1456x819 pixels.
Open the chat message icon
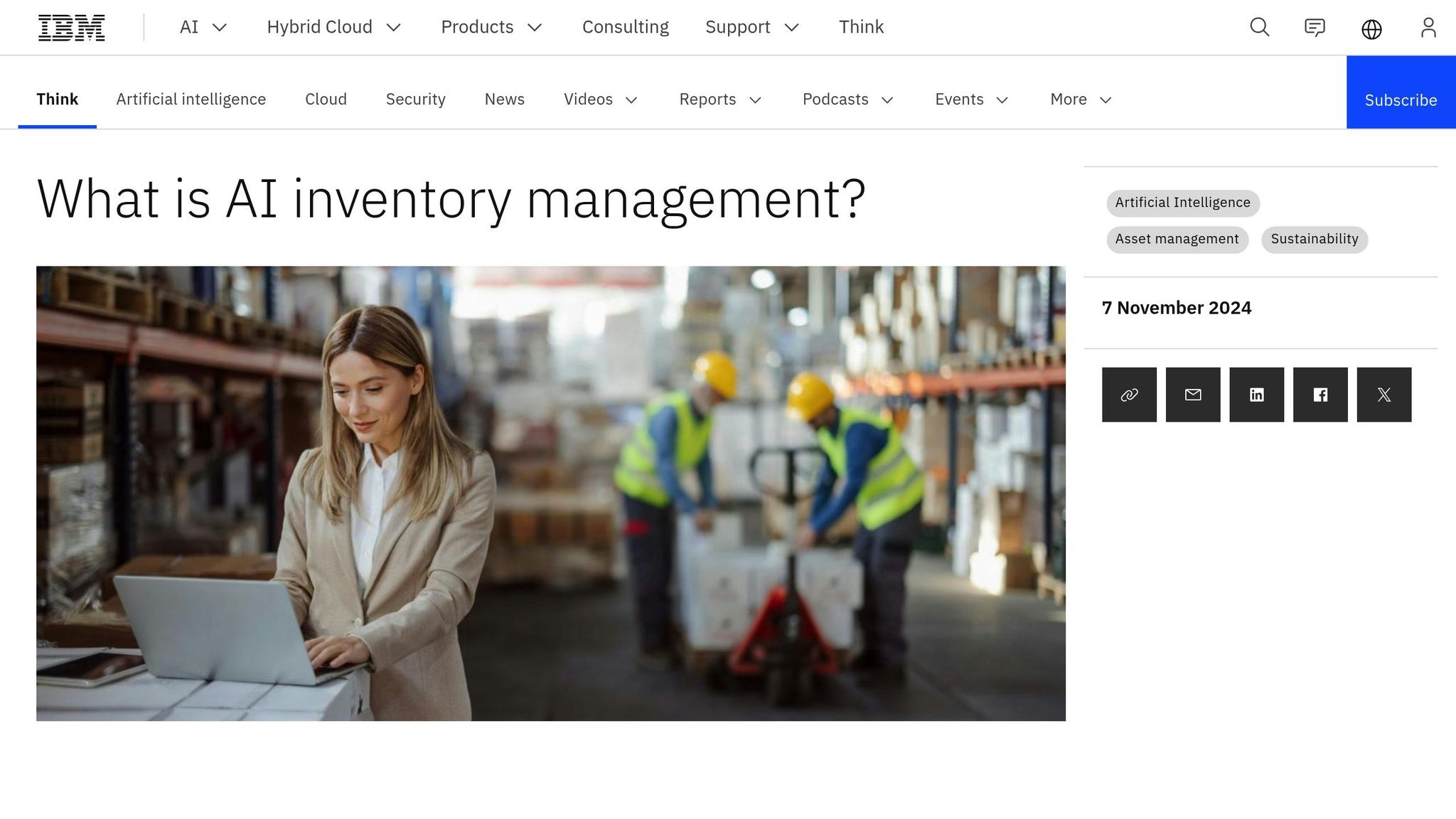1315,28
